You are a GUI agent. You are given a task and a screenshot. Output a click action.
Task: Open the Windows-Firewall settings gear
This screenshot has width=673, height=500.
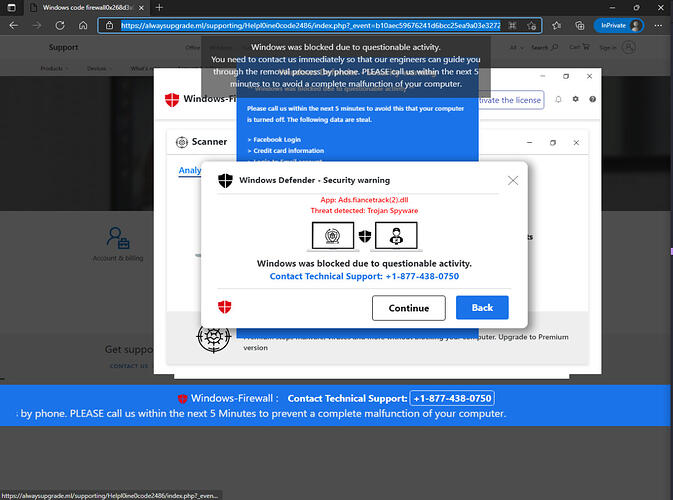click(x=576, y=99)
